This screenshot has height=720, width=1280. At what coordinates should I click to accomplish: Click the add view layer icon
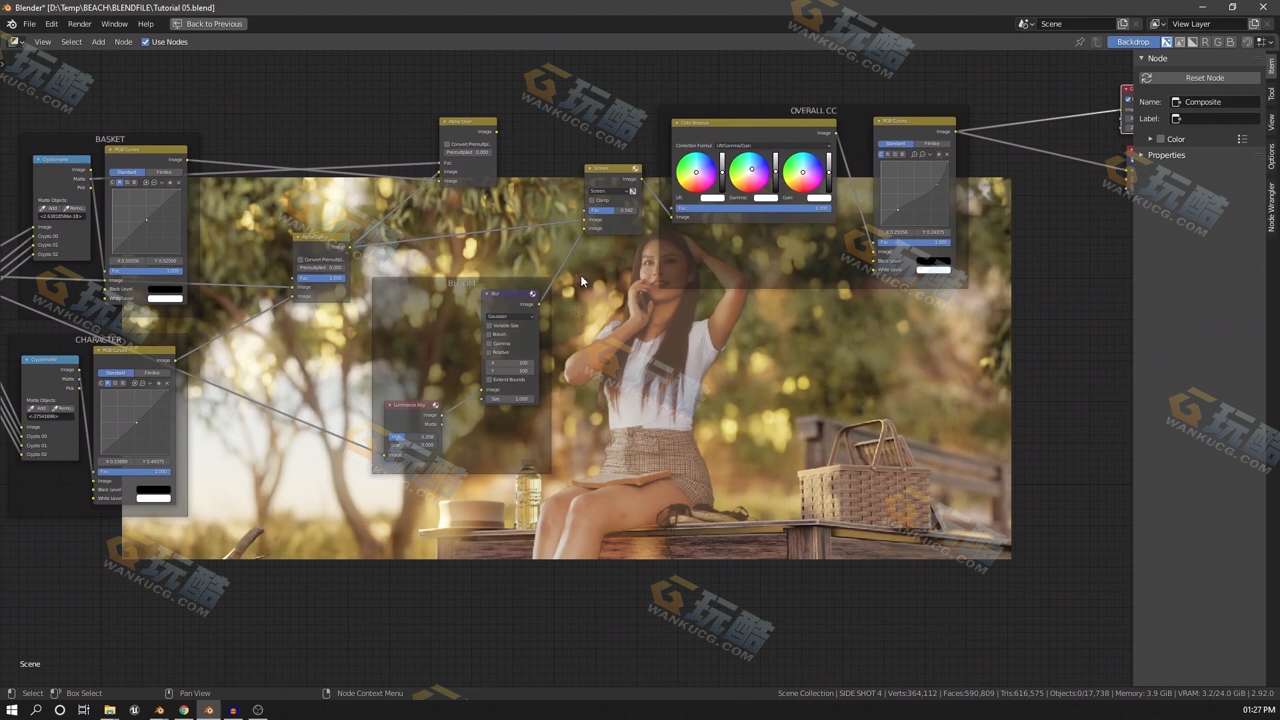click(x=1254, y=24)
